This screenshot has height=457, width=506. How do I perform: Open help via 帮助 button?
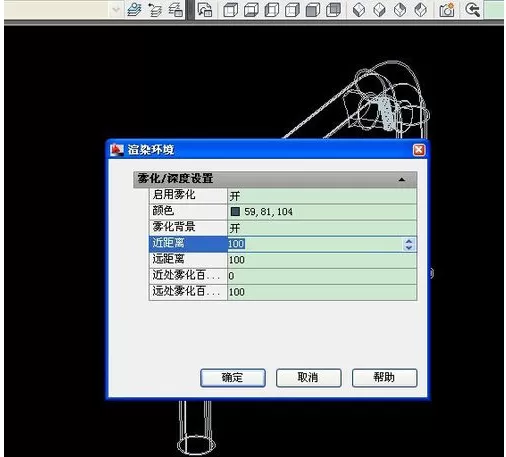[384, 378]
